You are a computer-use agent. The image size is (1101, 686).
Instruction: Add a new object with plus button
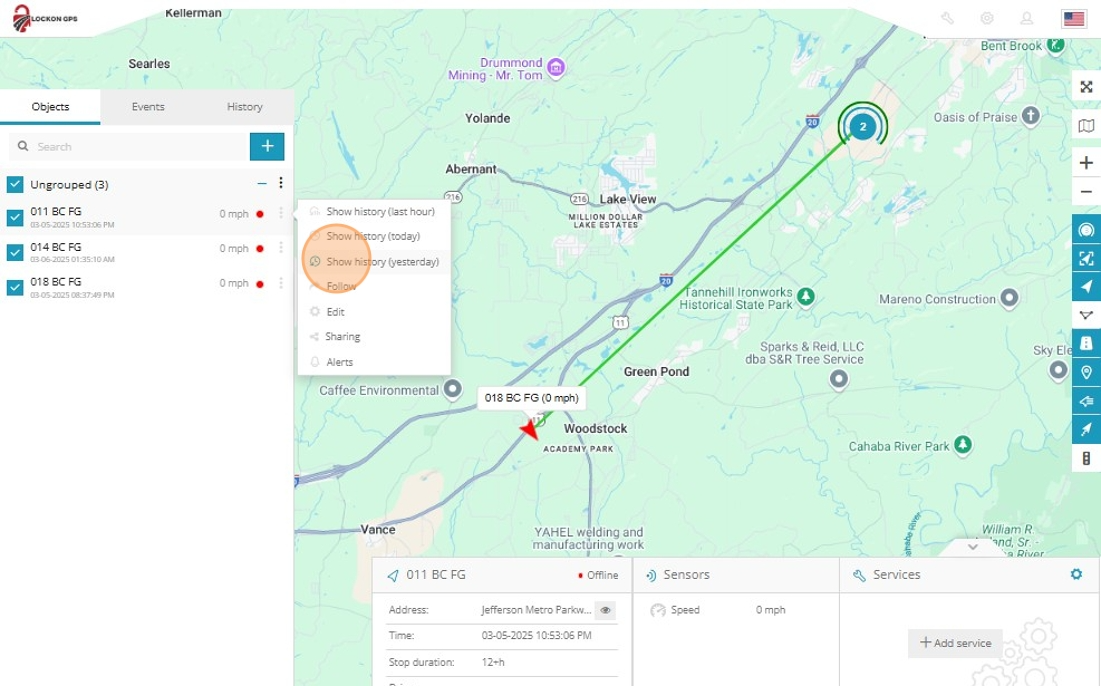tap(268, 147)
